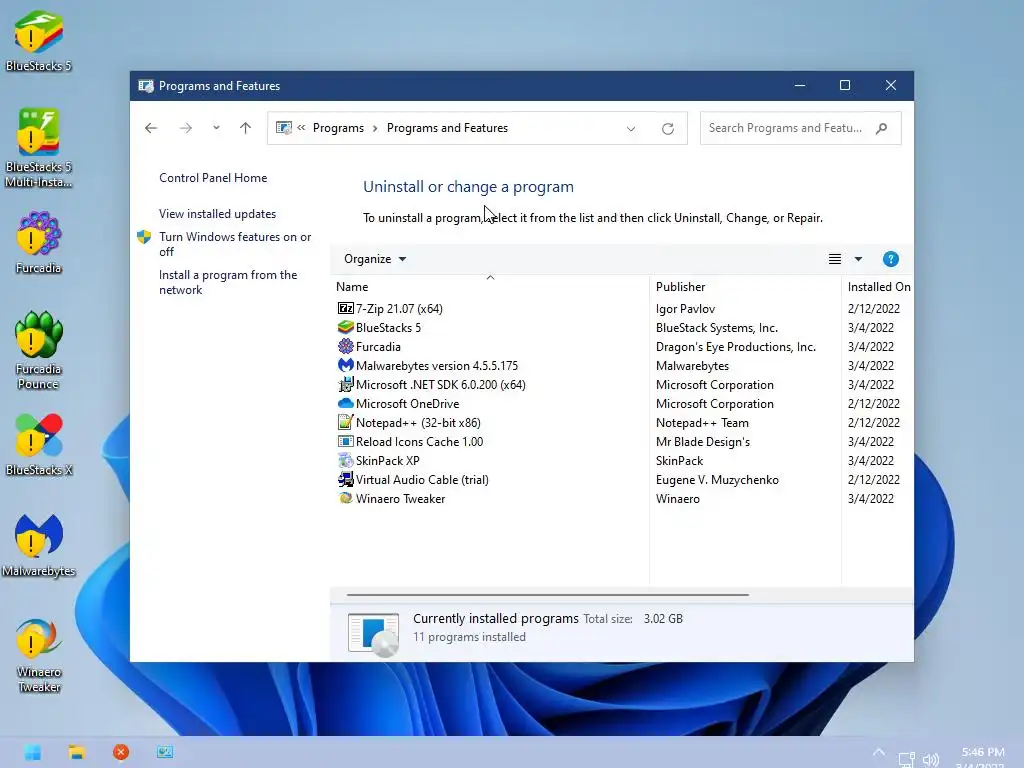Open BlueStacks 5 desktop shortcut

(x=39, y=40)
